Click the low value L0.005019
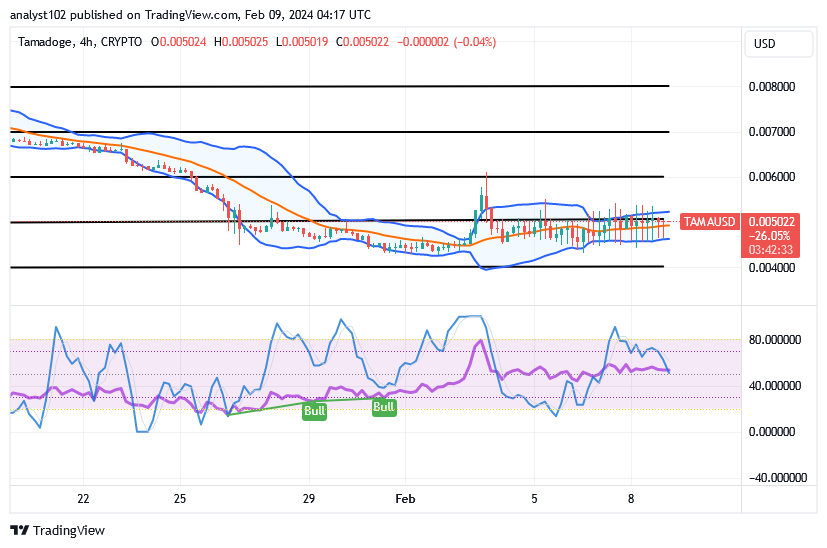Image resolution: width=827 pixels, height=548 pixels. [302, 42]
